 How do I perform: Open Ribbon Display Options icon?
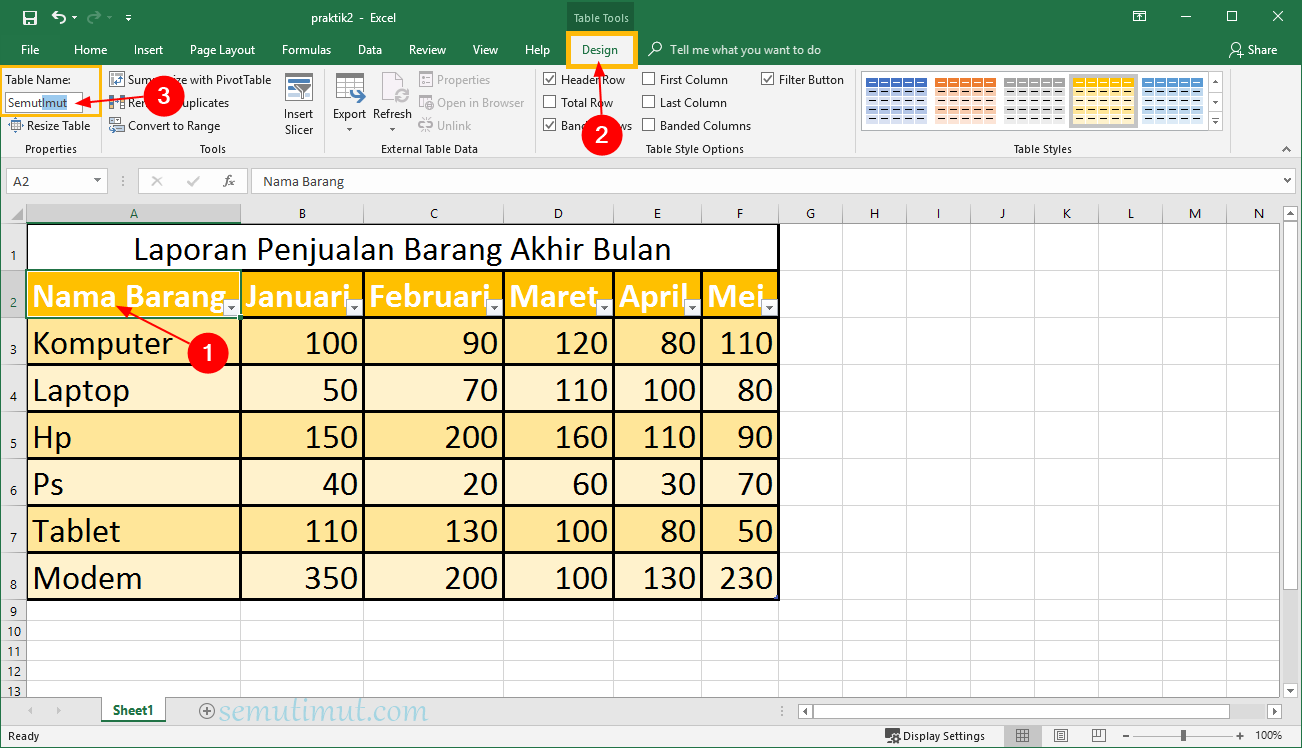pyautogui.click(x=1139, y=17)
